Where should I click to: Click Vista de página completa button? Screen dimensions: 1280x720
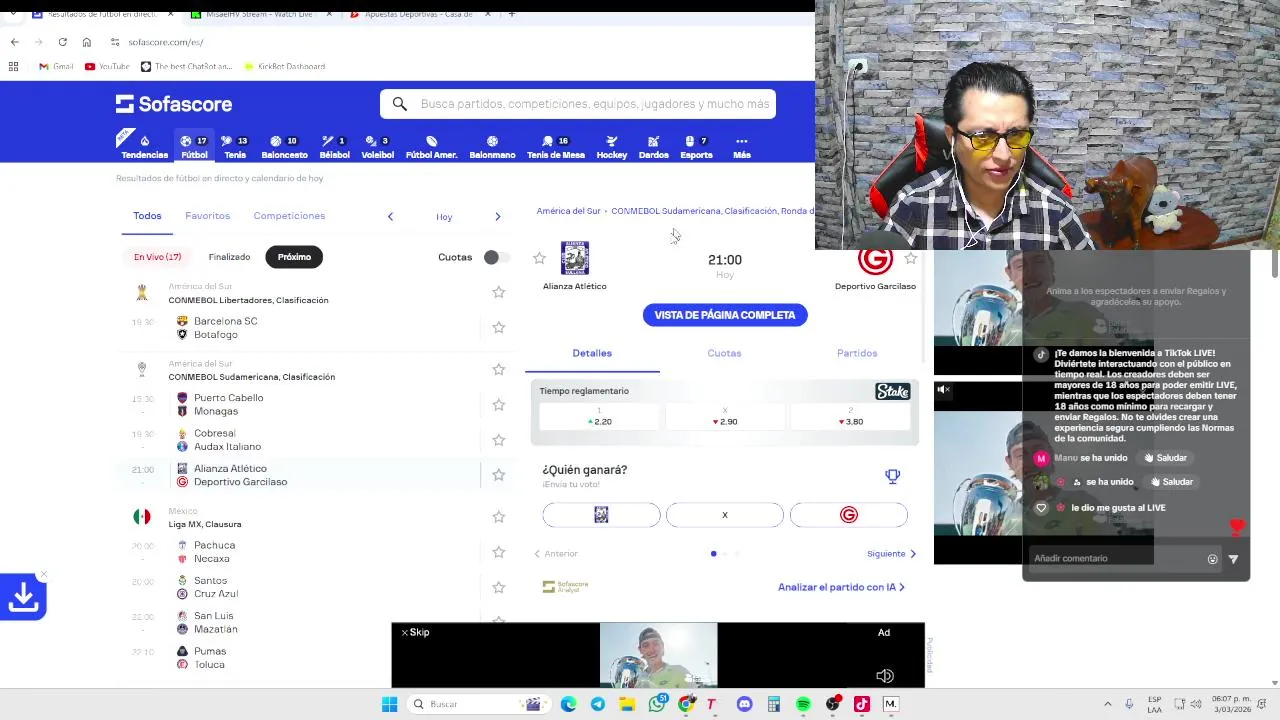click(x=725, y=315)
